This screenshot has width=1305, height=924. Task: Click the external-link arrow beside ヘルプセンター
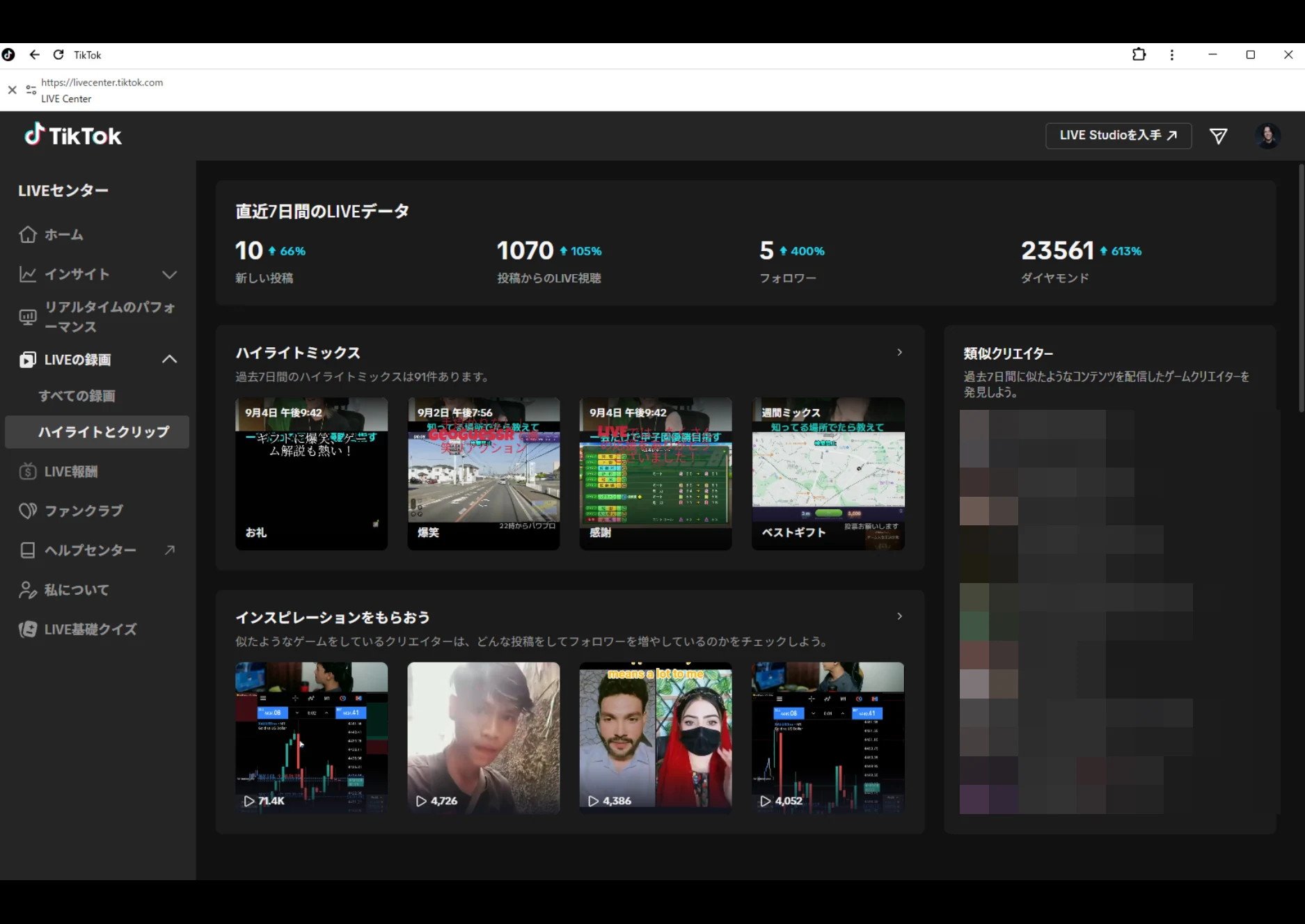point(169,550)
